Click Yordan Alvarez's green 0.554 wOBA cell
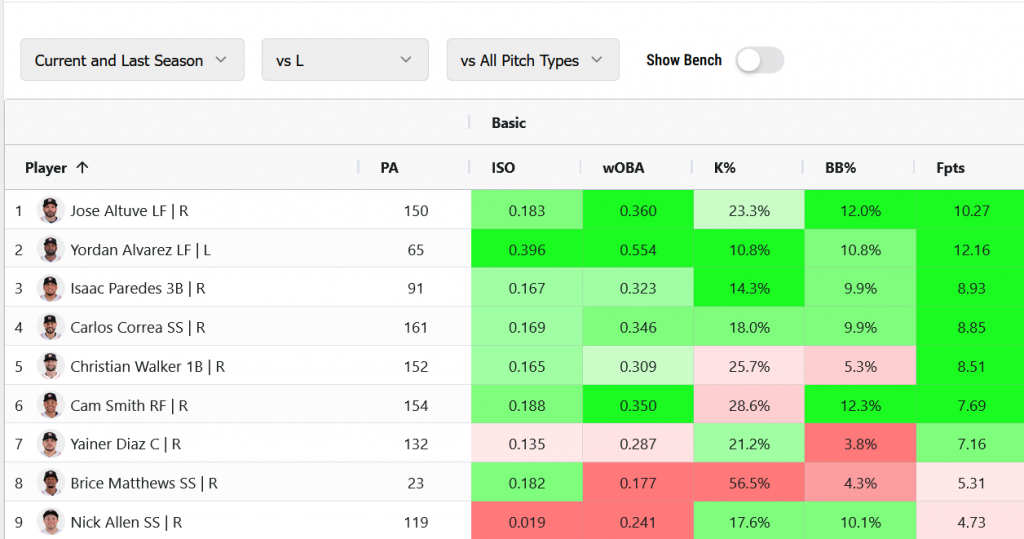1024x539 pixels. [x=636, y=250]
